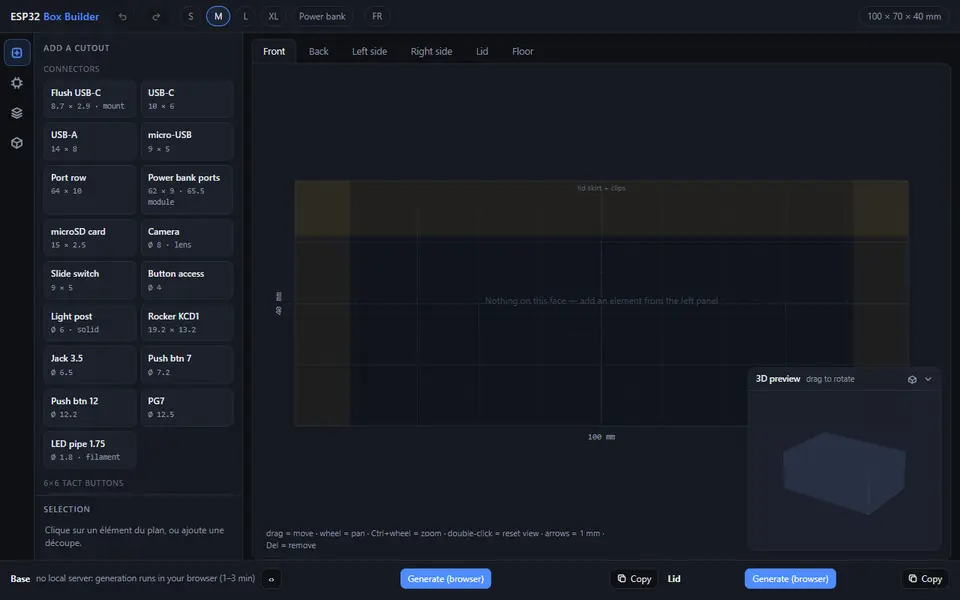Add a PG7 cable gland cutout
The image size is (960, 600).
pyautogui.click(x=187, y=407)
